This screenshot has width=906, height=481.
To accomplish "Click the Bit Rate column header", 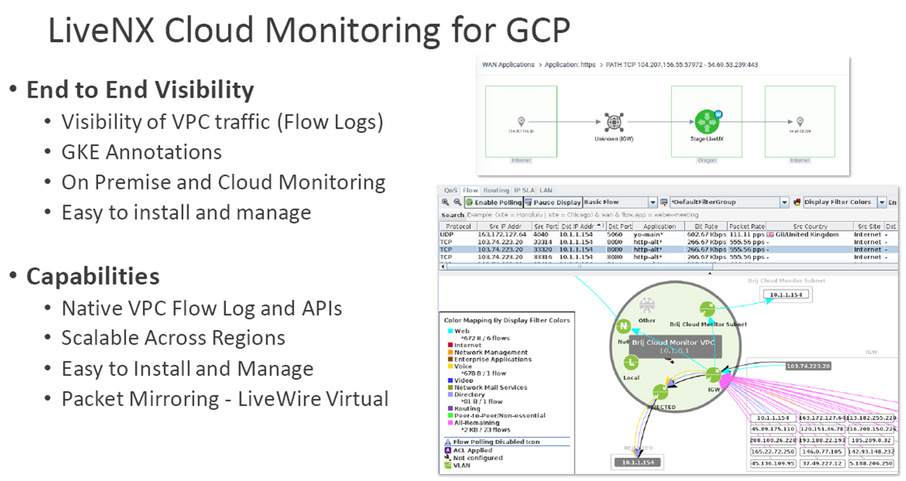I will [x=706, y=226].
